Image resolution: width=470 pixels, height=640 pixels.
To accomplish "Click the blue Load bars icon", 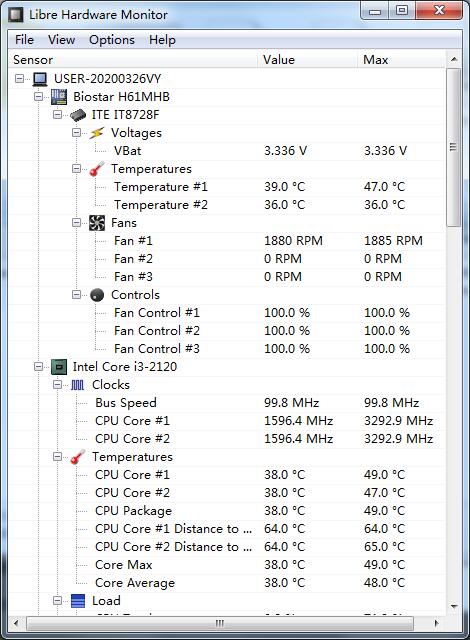I will point(78,601).
